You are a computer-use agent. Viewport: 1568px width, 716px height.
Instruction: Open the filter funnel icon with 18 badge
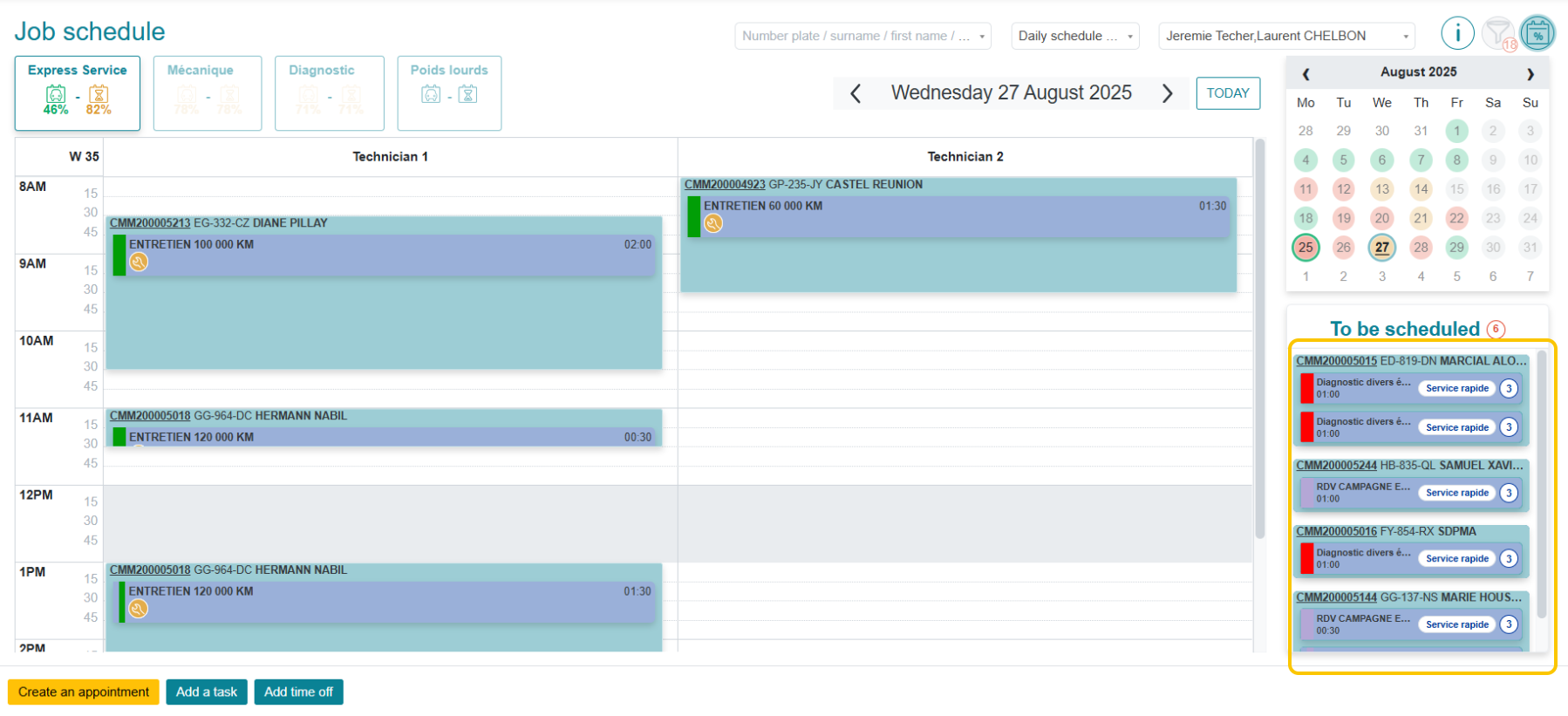click(x=1498, y=34)
